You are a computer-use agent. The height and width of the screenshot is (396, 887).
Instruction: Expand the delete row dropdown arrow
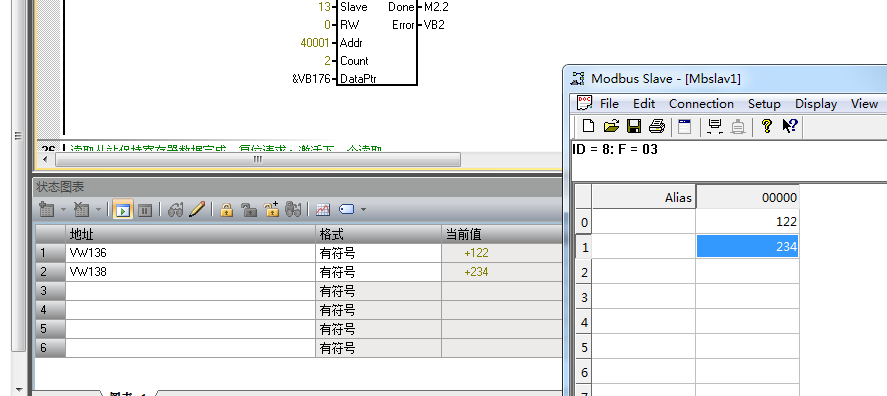(98, 210)
